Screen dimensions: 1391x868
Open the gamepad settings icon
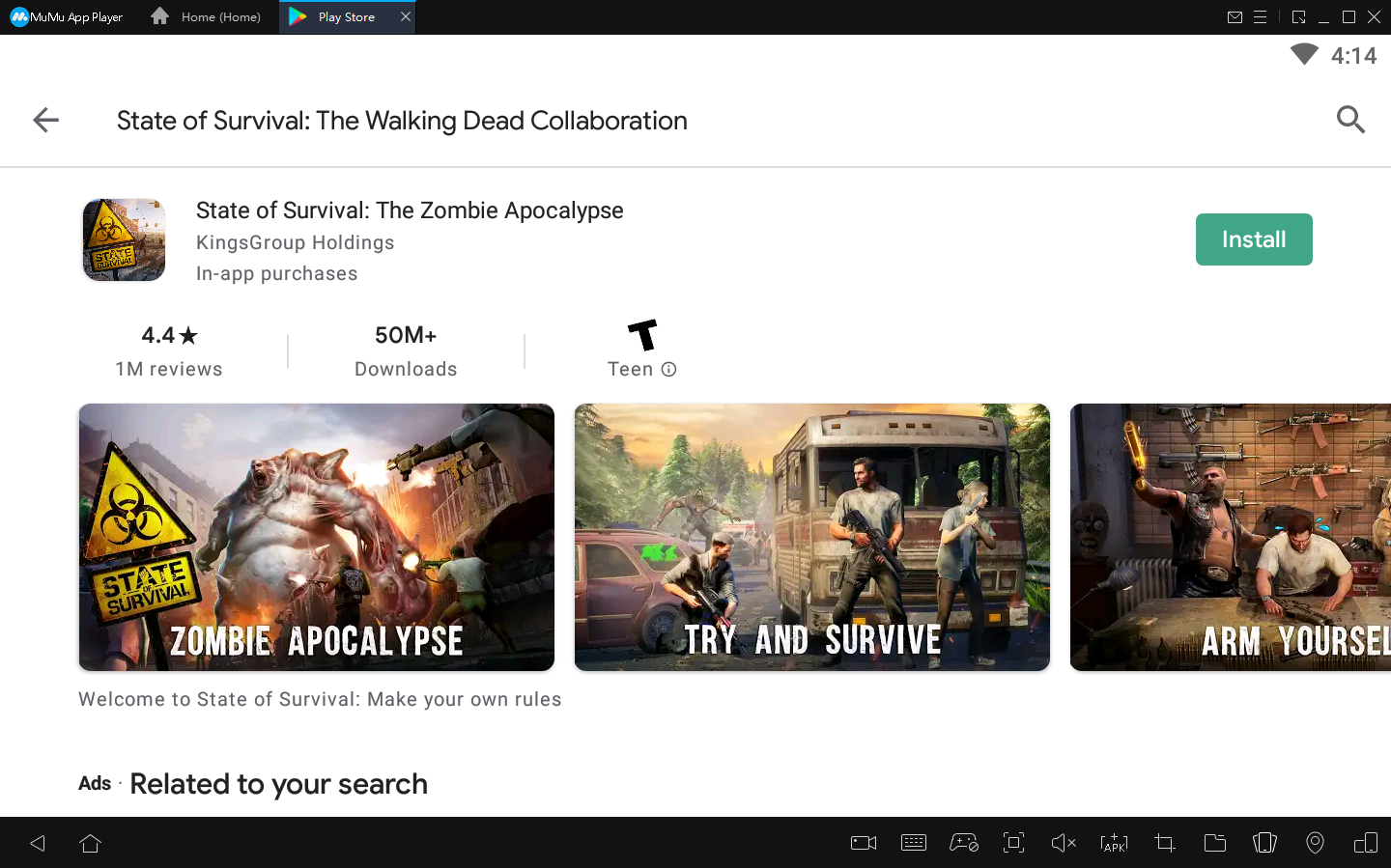click(963, 843)
